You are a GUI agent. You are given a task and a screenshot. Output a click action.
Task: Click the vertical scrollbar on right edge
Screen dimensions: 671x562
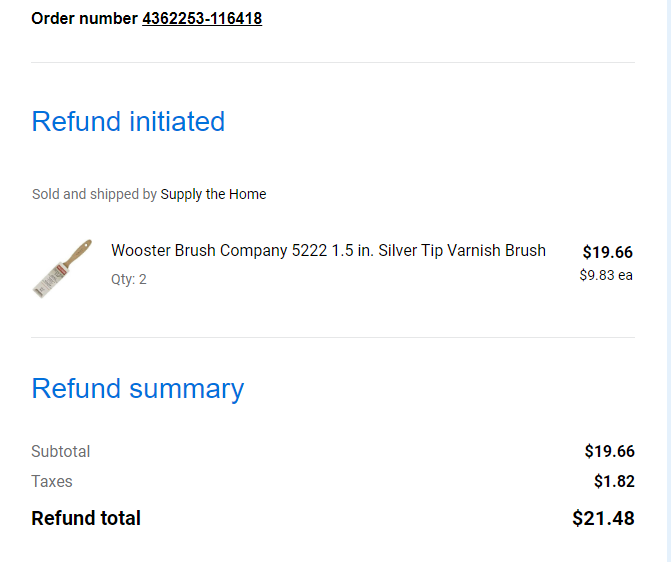coord(668,281)
